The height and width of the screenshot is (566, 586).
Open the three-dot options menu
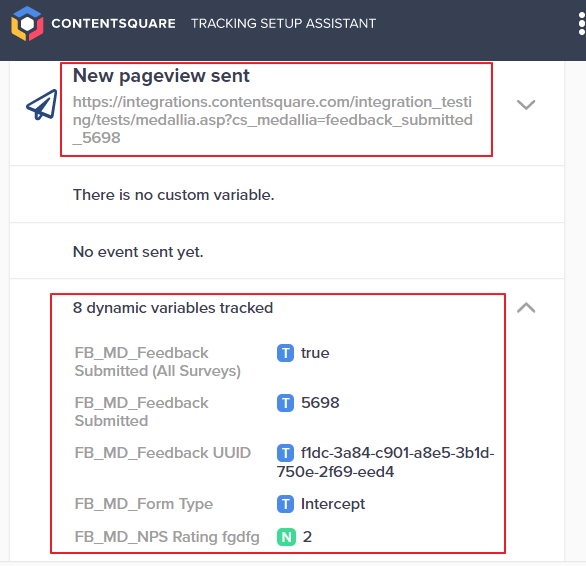581,24
